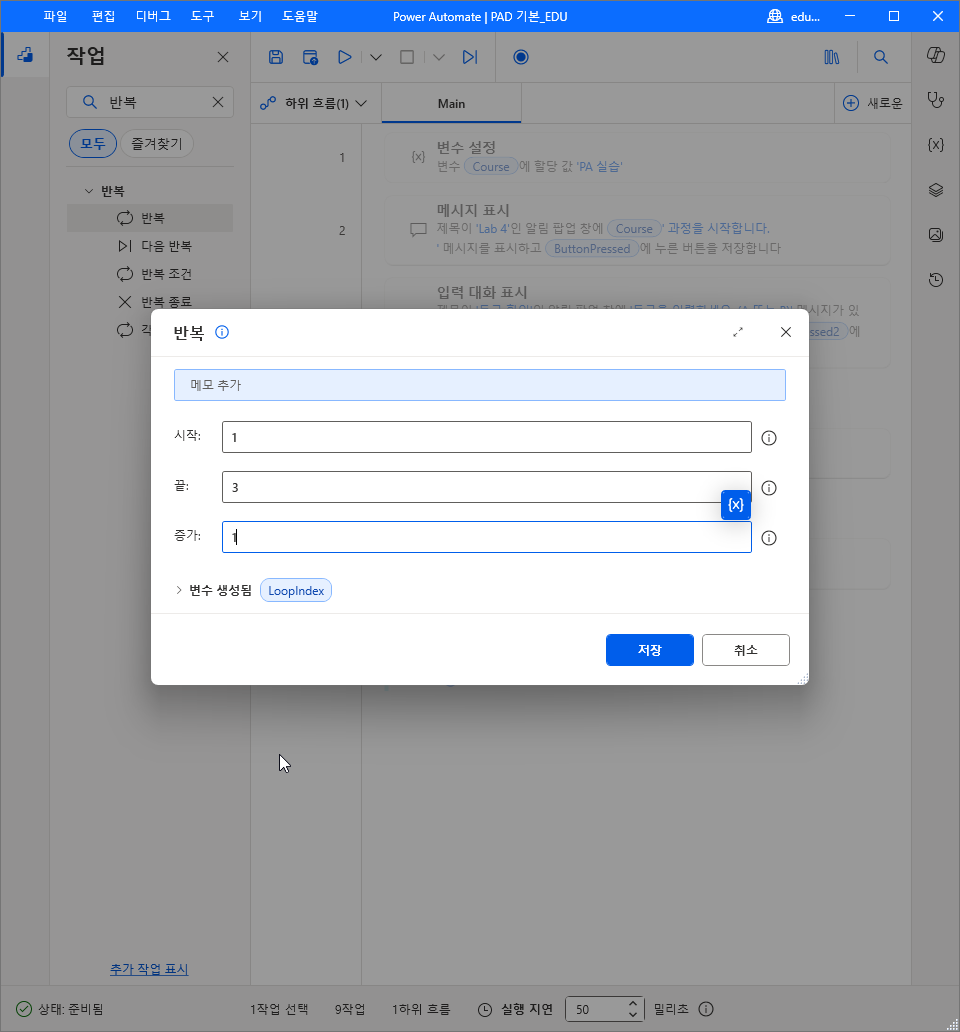Screen dimensions: 960x1032
Task: Close the 작업 actions panel
Action: point(223,57)
